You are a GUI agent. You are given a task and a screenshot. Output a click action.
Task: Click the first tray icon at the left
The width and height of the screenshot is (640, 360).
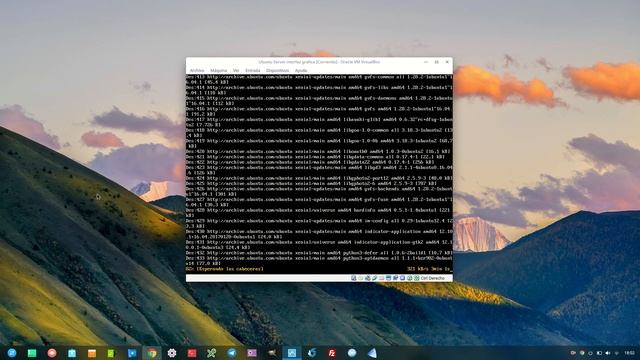point(573,353)
